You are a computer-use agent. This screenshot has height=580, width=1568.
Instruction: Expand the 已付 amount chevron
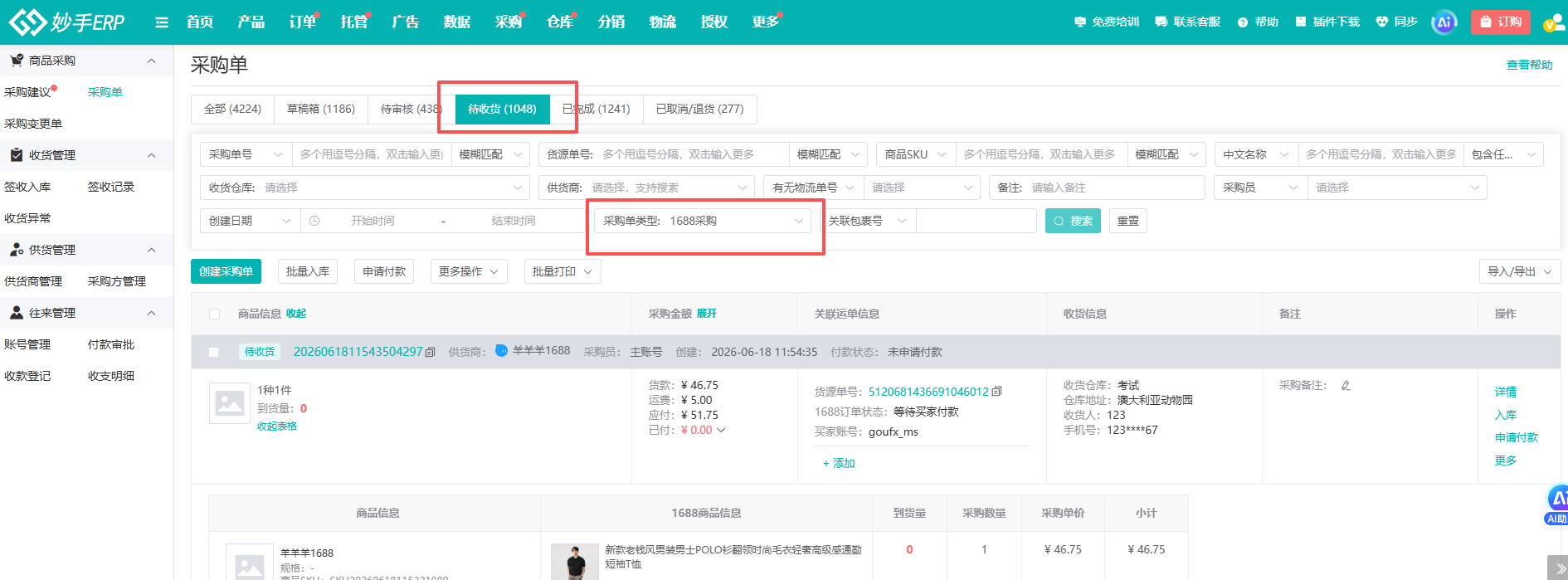721,430
